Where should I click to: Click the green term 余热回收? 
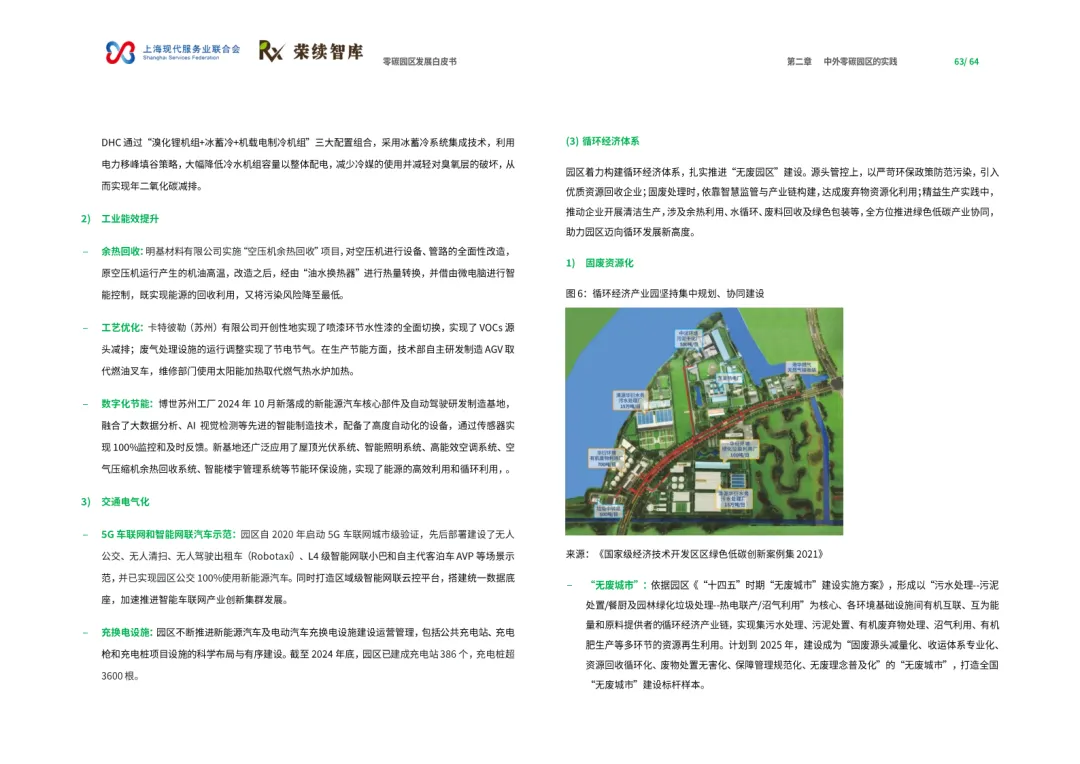click(x=122, y=251)
